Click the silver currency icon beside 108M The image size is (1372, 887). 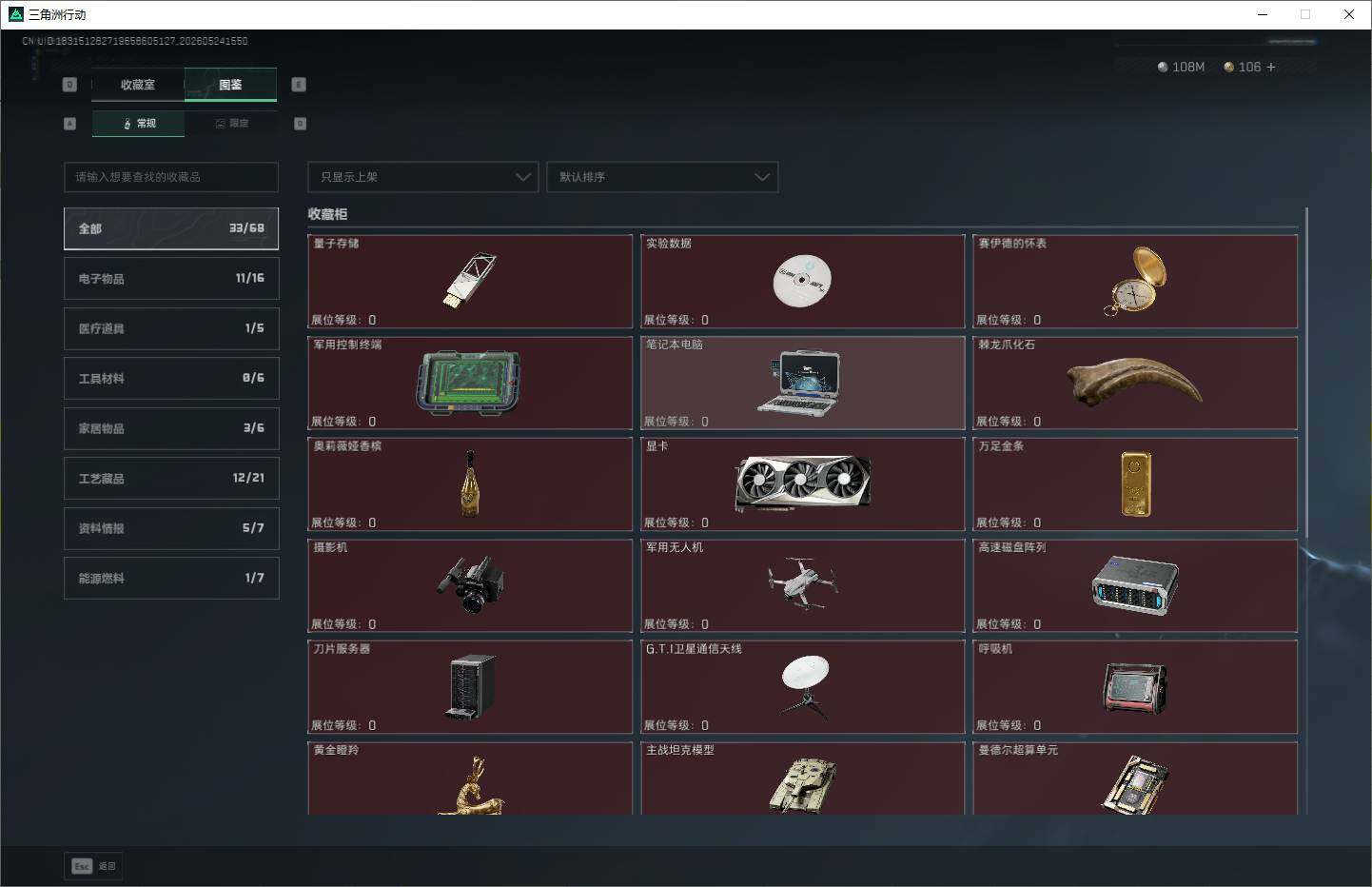click(x=1163, y=67)
